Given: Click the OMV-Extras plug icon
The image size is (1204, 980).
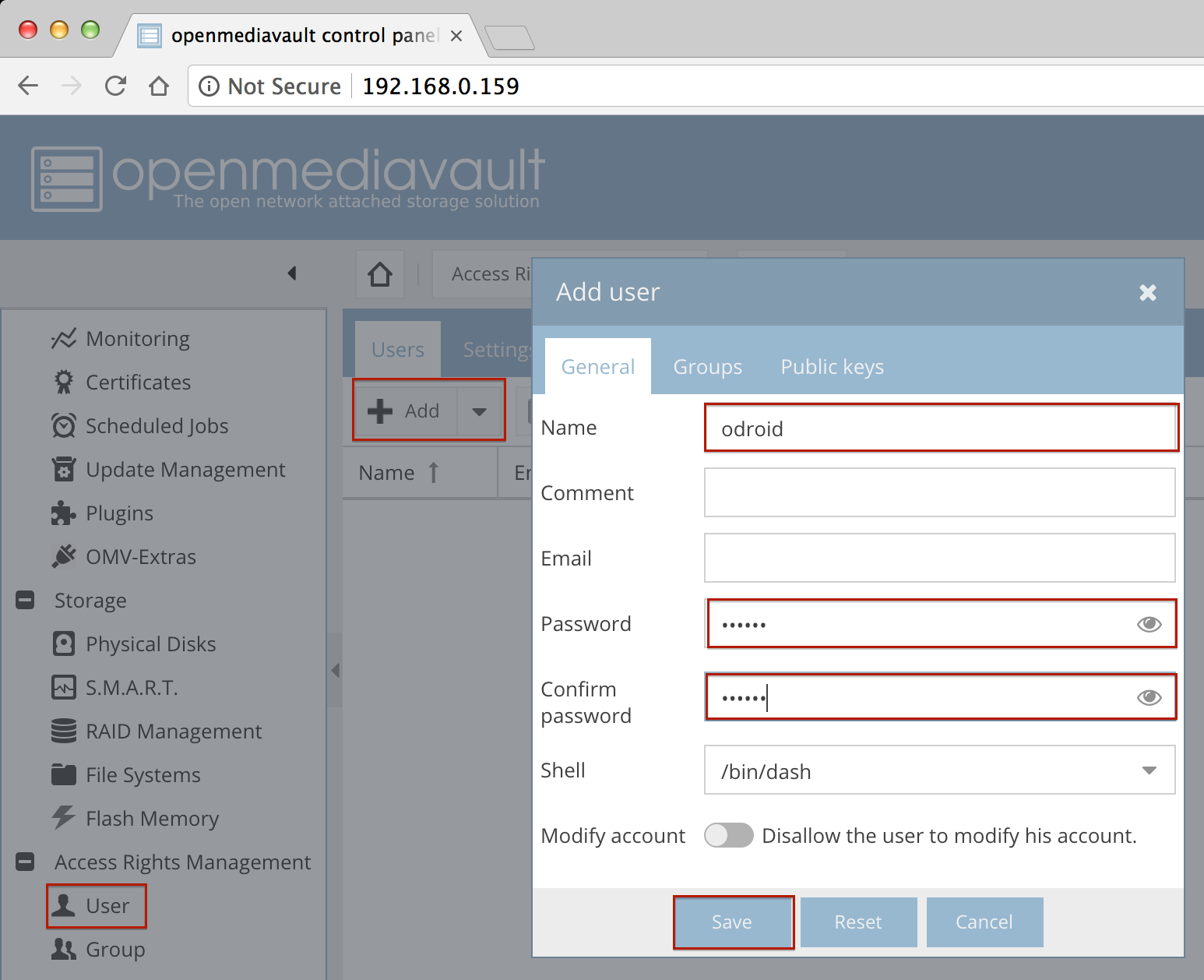Looking at the screenshot, I should coord(64,557).
